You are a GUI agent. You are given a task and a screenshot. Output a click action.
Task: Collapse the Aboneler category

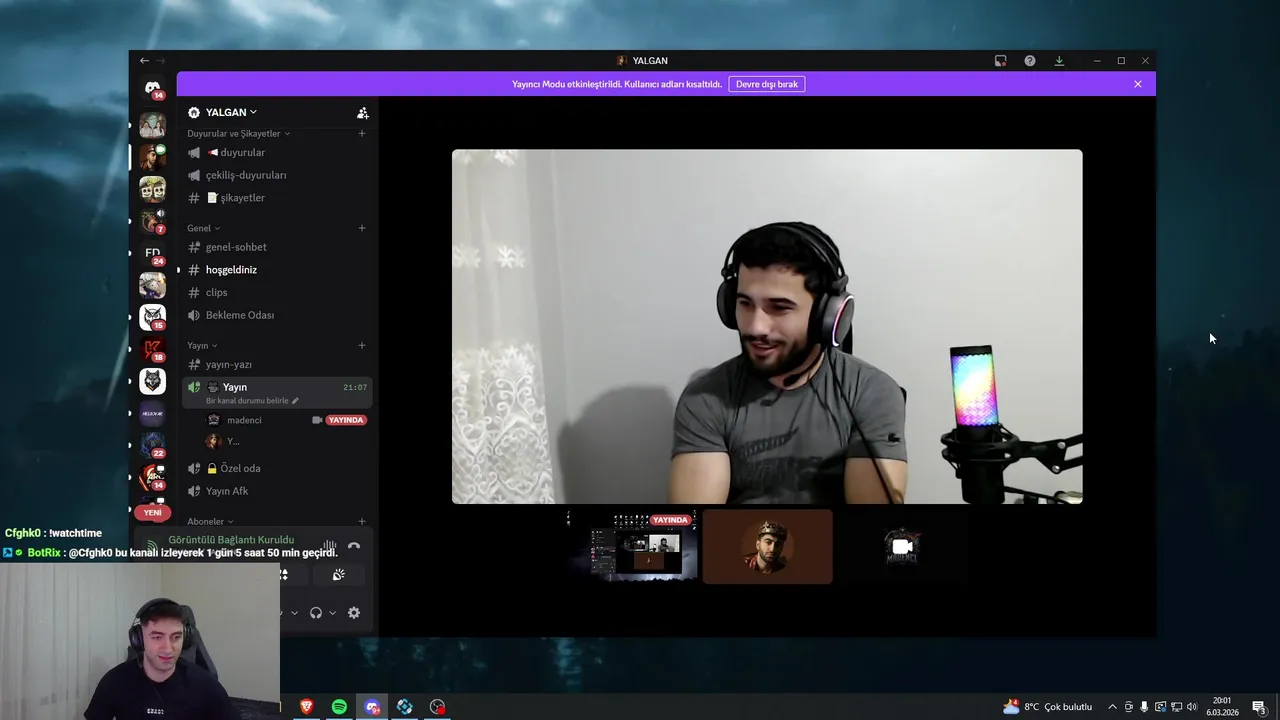tap(210, 522)
